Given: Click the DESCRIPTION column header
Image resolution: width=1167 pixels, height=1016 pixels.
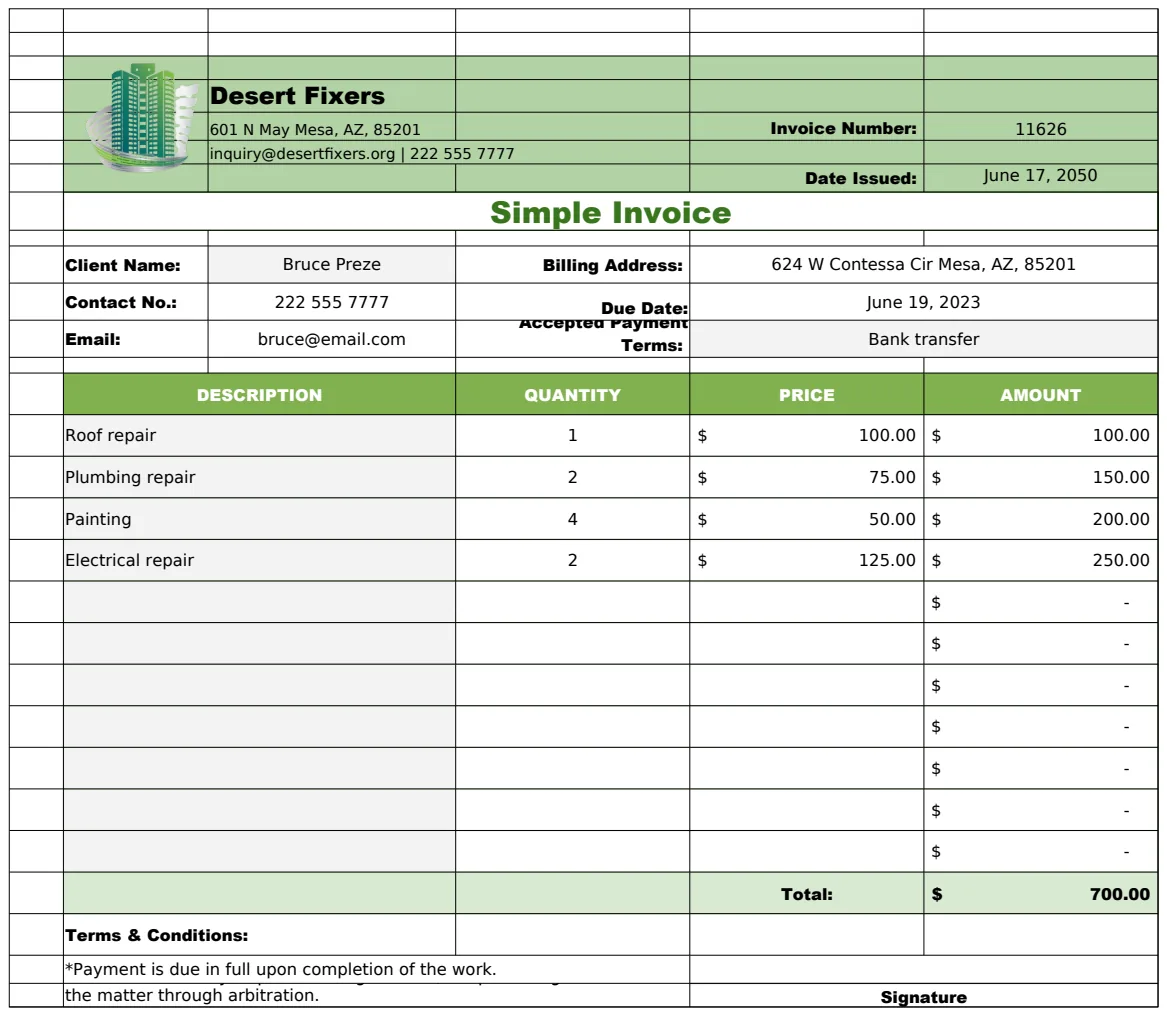Looking at the screenshot, I should [x=259, y=394].
